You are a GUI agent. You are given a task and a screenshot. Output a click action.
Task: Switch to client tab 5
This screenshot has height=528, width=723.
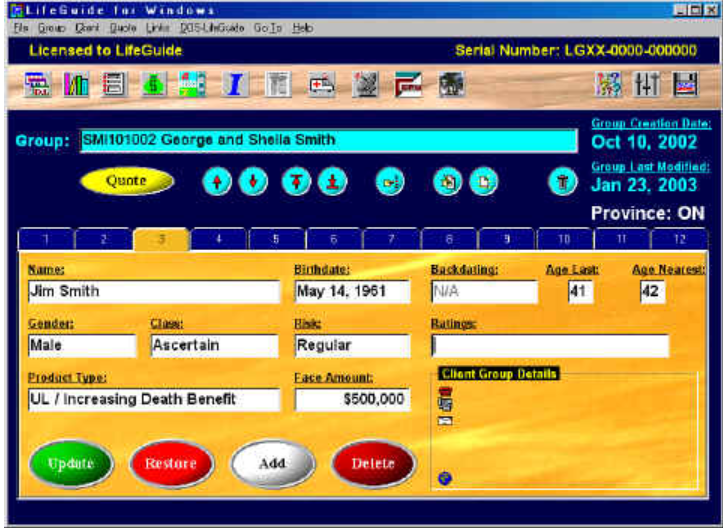click(276, 239)
